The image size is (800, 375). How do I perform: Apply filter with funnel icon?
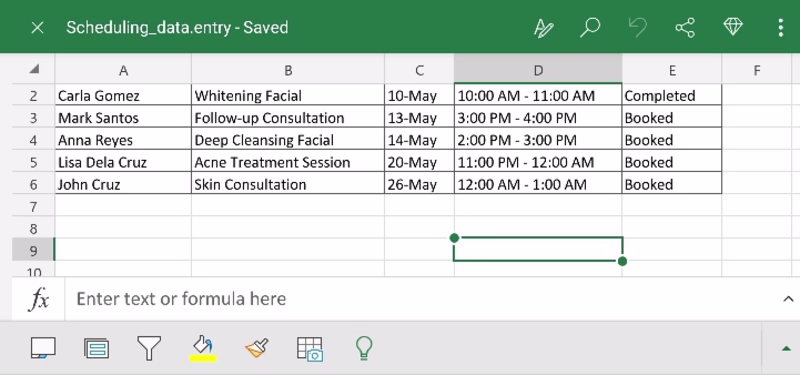click(149, 348)
